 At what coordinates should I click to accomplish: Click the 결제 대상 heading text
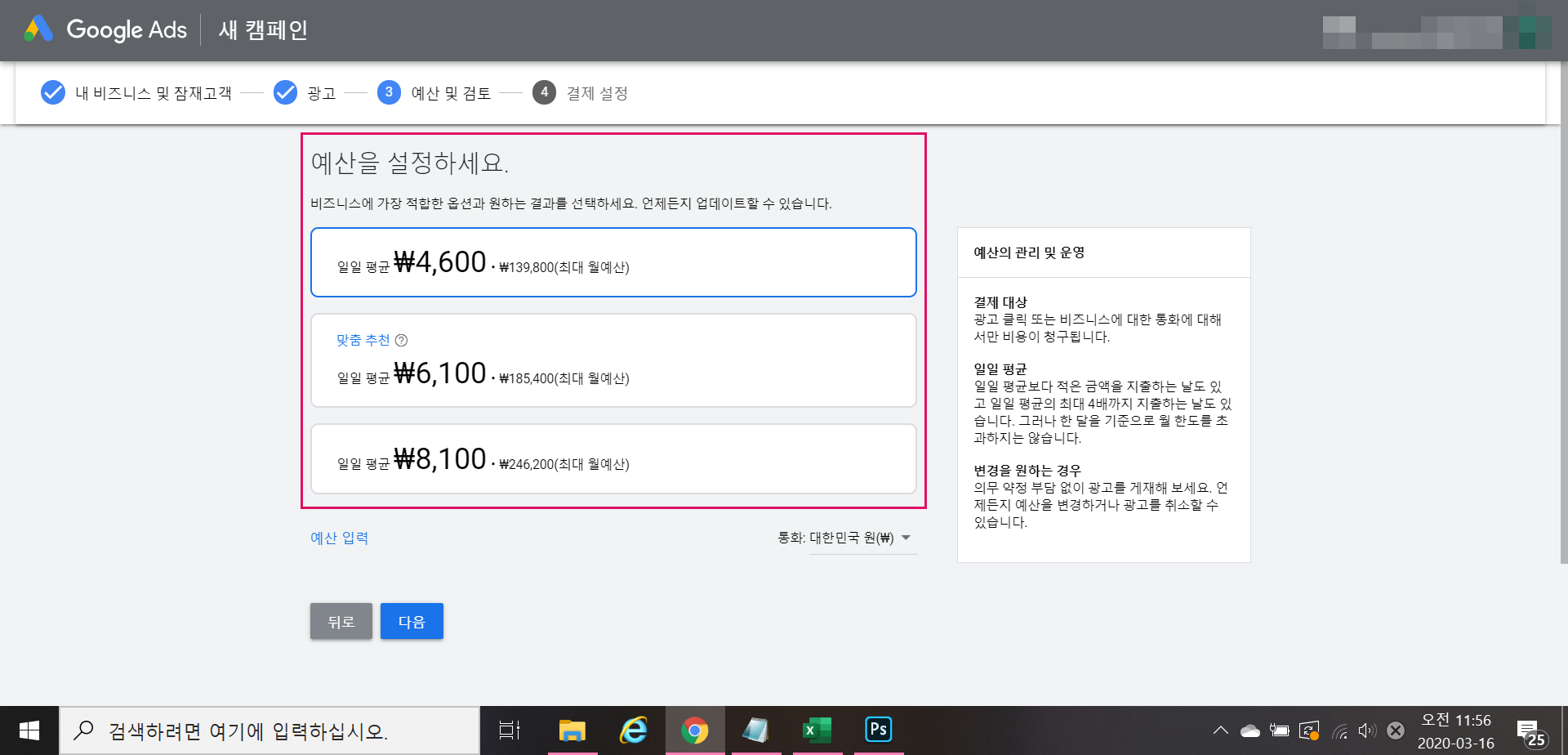(1000, 302)
